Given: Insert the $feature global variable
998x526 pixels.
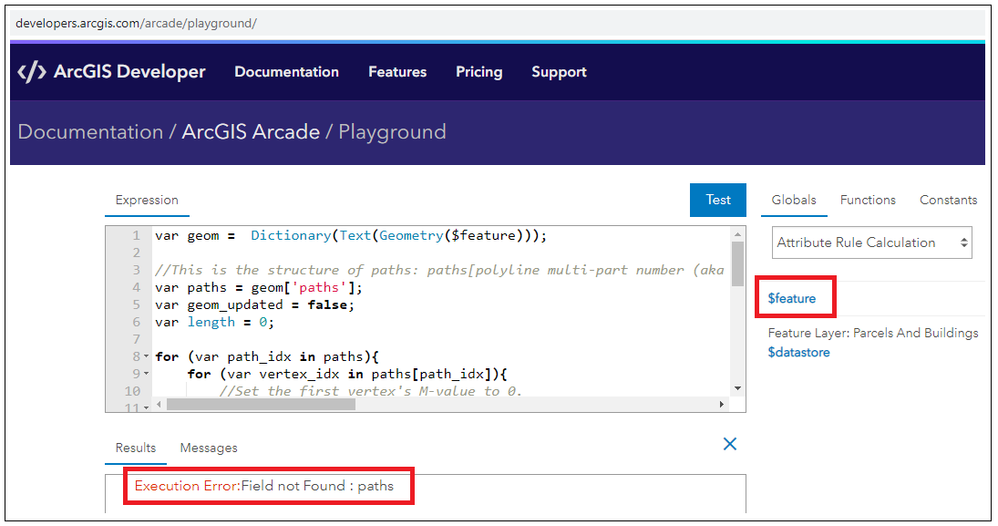Looking at the screenshot, I should click(x=791, y=298).
